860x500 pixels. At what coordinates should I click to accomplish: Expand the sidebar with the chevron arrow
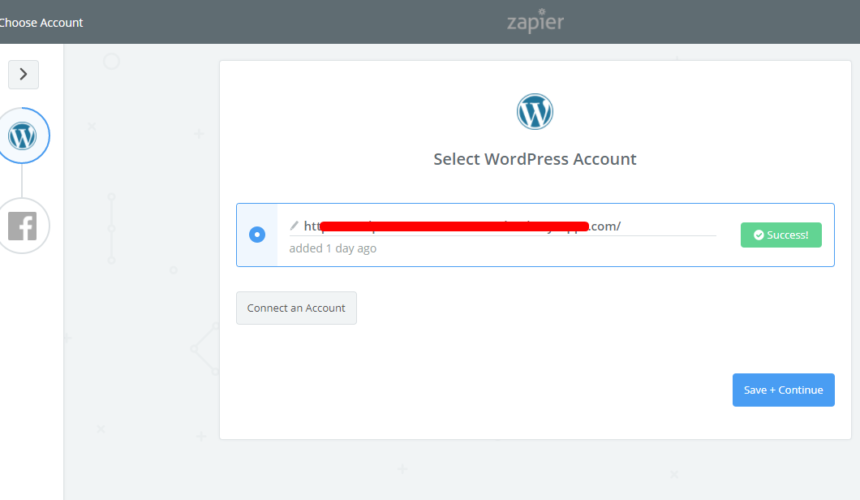(x=23, y=74)
